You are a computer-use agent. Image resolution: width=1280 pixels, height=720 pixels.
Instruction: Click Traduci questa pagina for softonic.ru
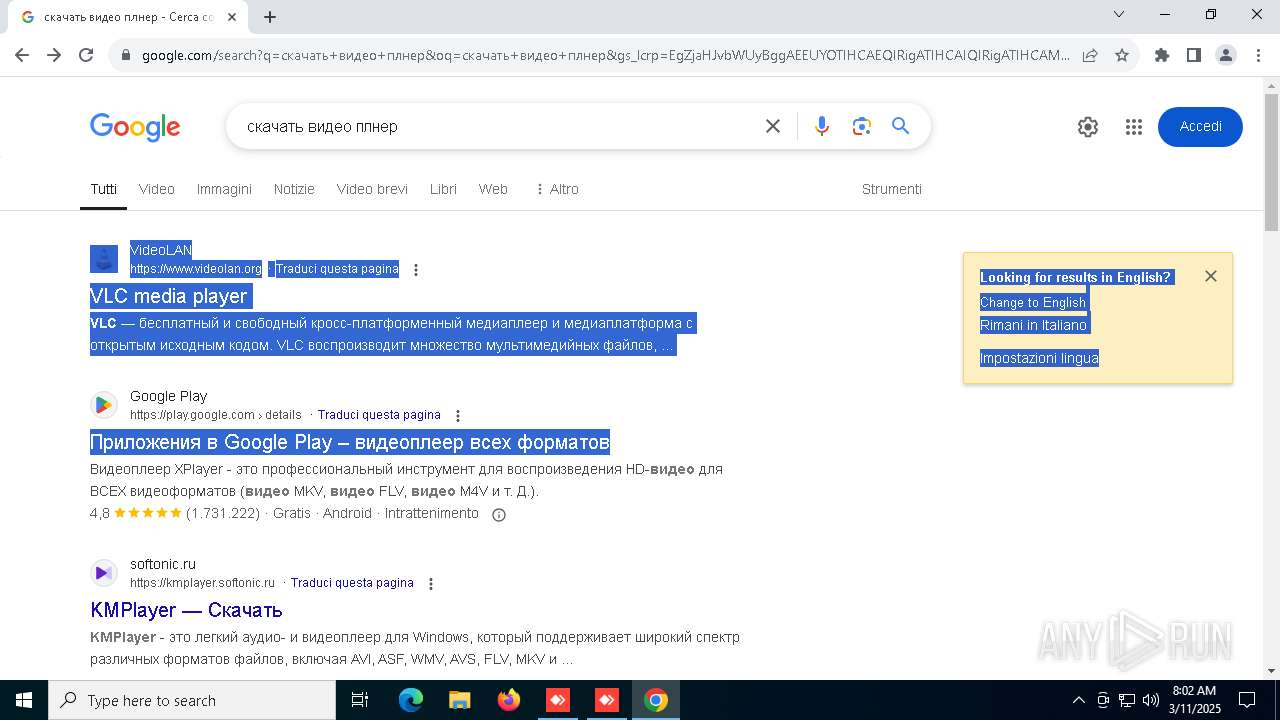click(352, 583)
